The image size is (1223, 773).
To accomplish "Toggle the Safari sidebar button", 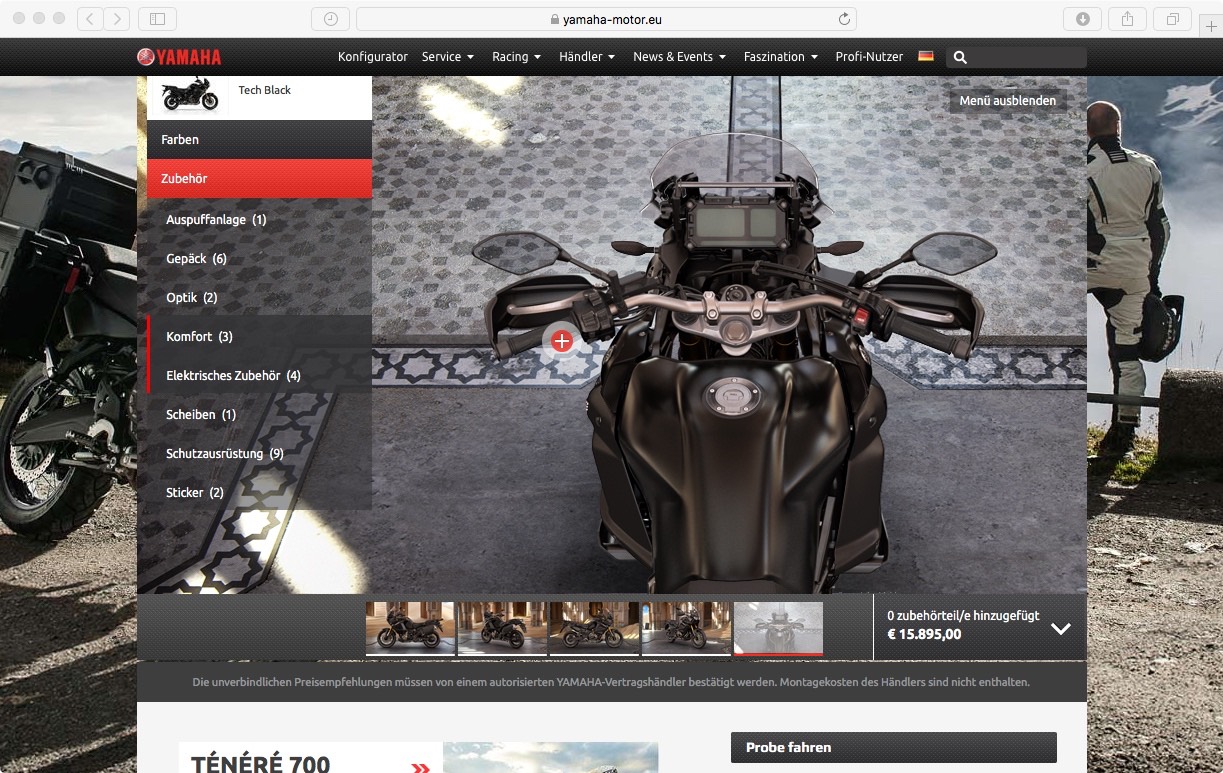I will pos(157,19).
